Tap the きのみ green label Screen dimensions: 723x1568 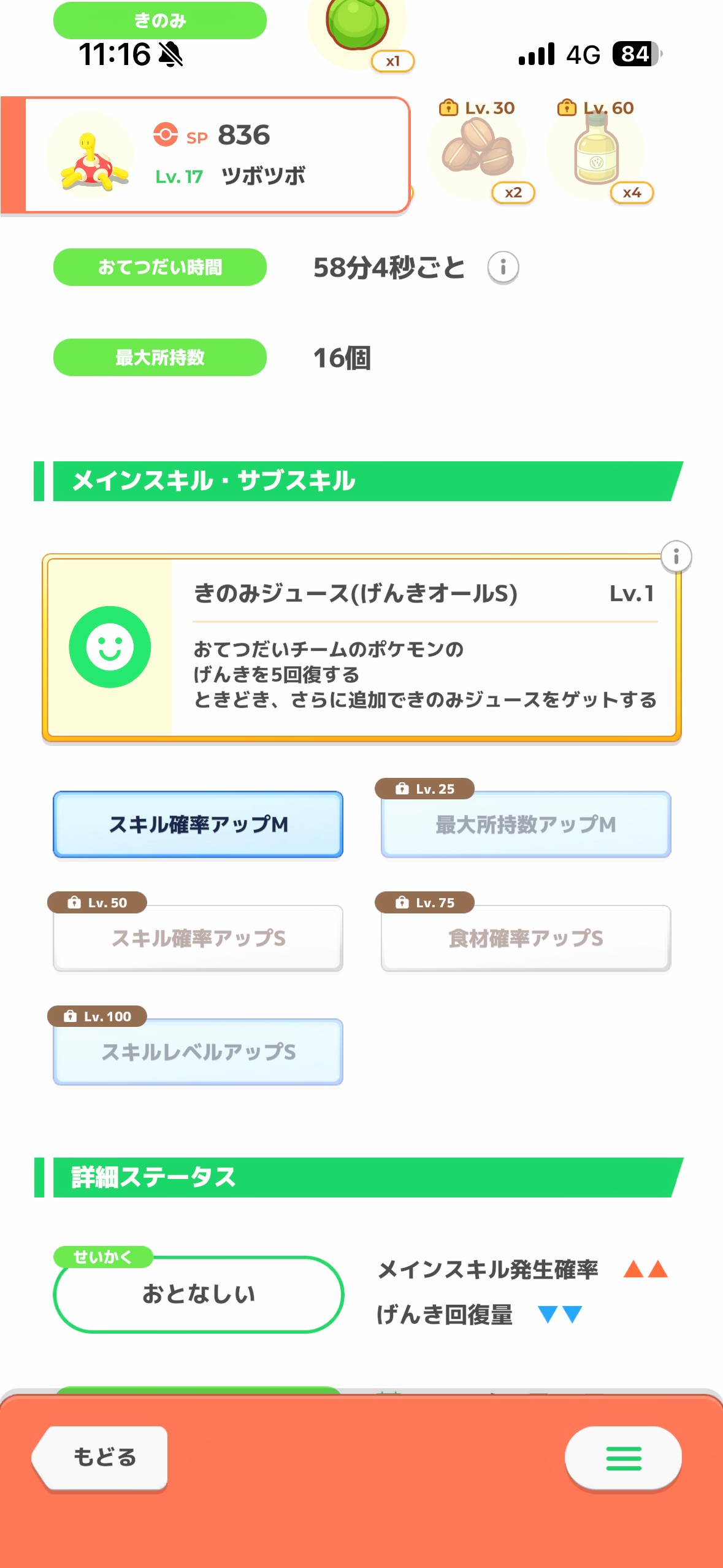tap(159, 20)
